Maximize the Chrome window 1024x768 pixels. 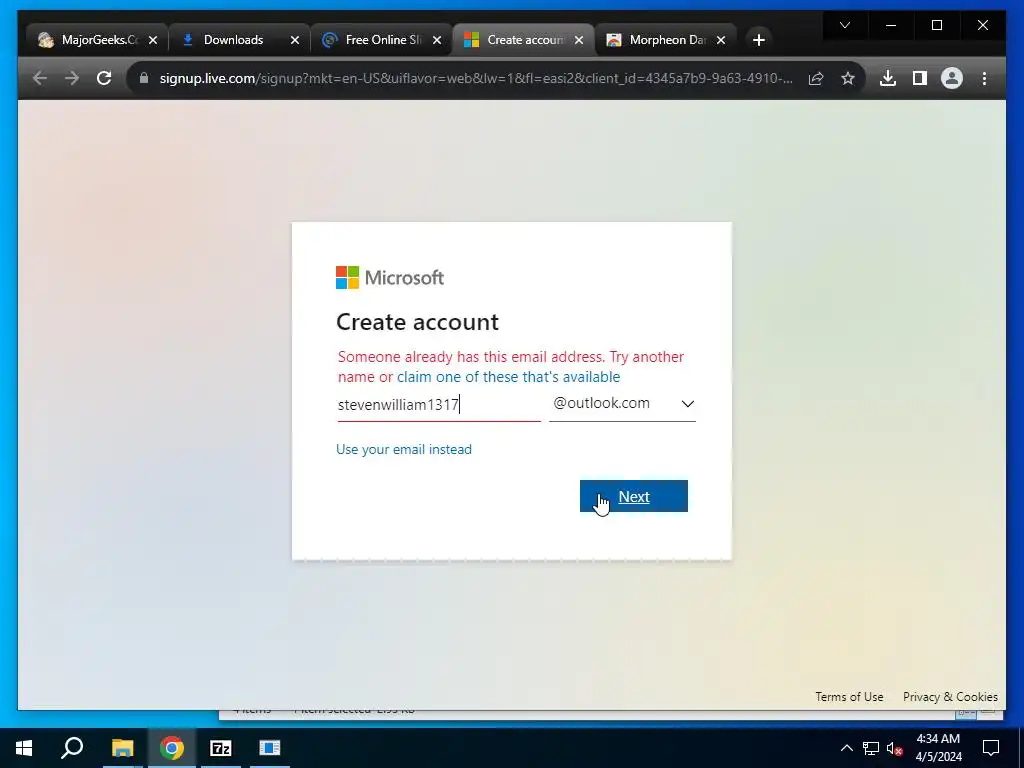(x=936, y=25)
